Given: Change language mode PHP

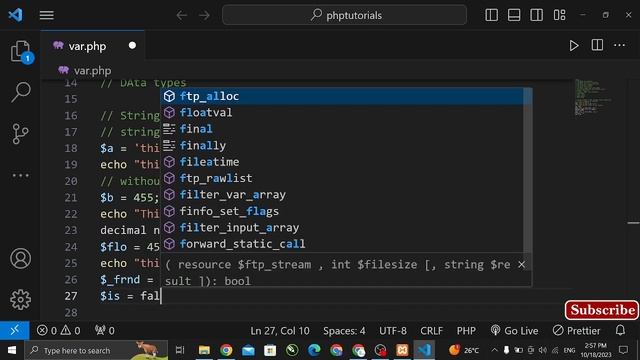Looking at the screenshot, I should coord(466,330).
